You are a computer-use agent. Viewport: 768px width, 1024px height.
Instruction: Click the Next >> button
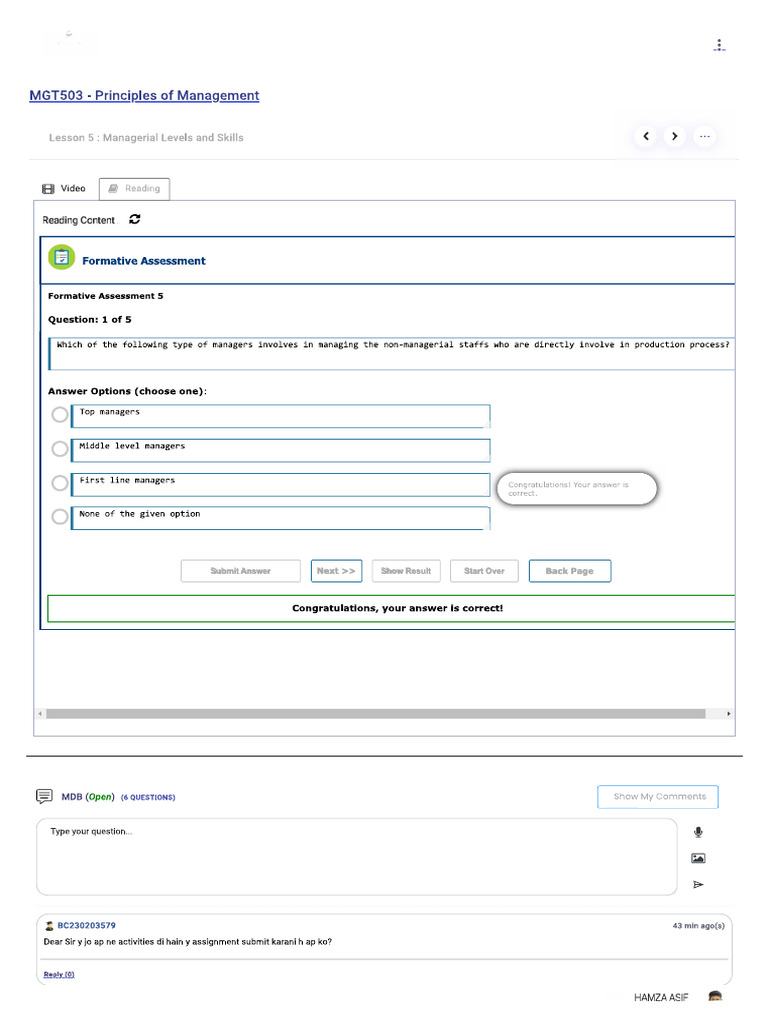click(336, 571)
